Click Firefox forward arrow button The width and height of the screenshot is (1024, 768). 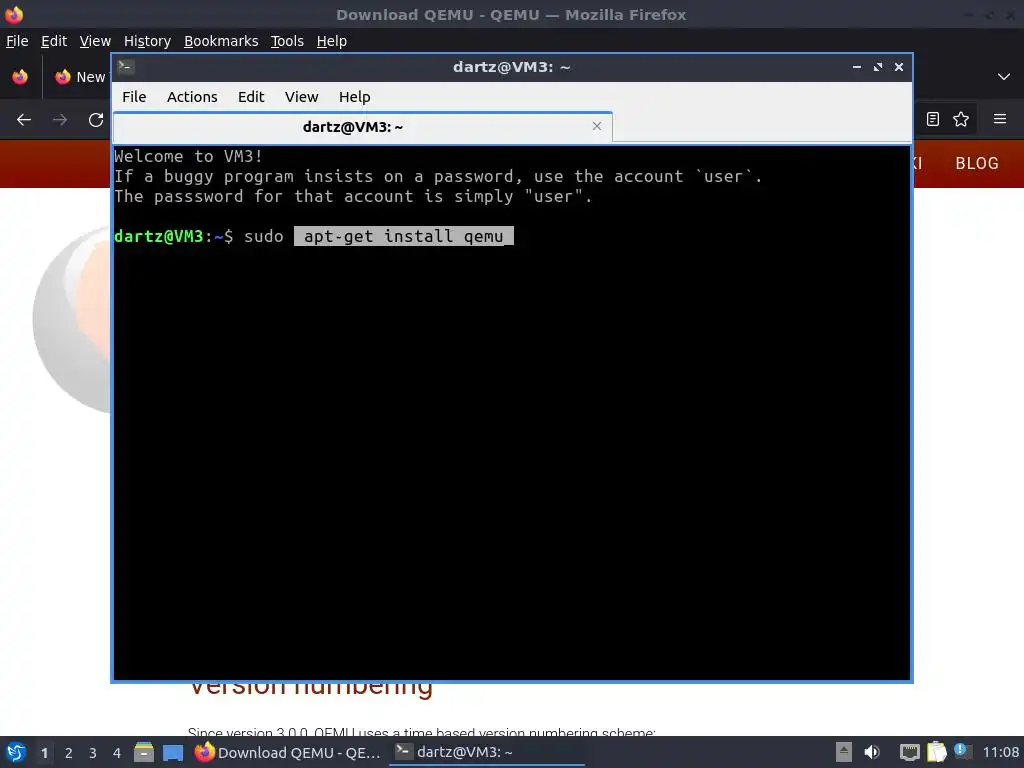click(60, 120)
